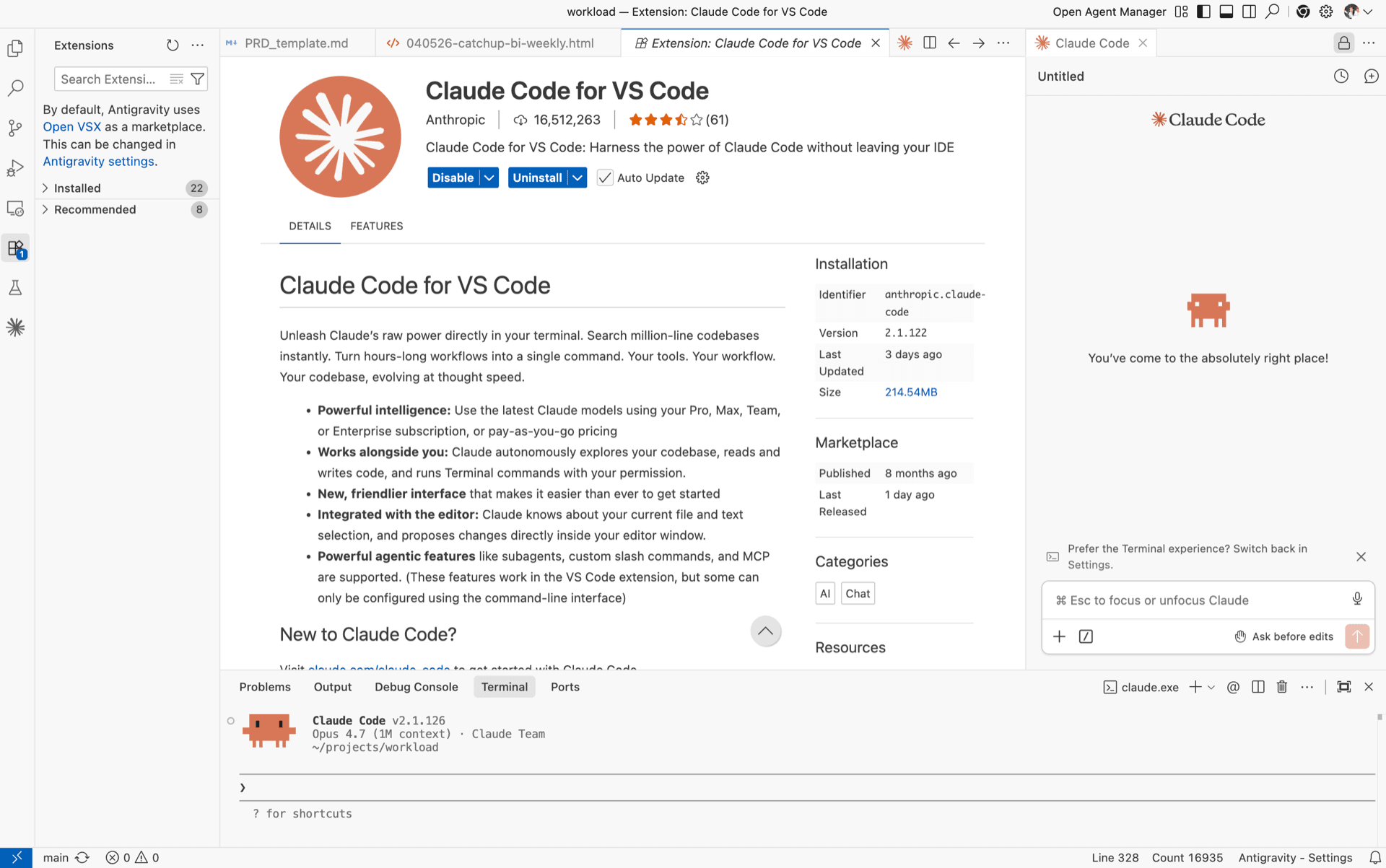Open editor tab more actions menu
Image resolution: width=1386 pixels, height=868 pixels.
pyautogui.click(x=1003, y=43)
